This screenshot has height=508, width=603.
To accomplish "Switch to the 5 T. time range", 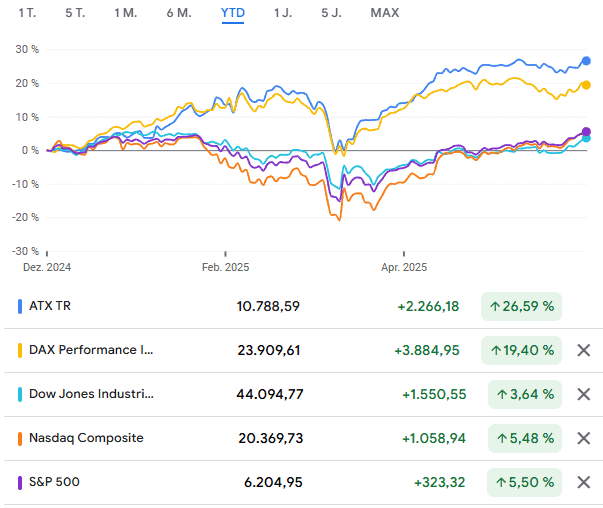I will click(75, 13).
